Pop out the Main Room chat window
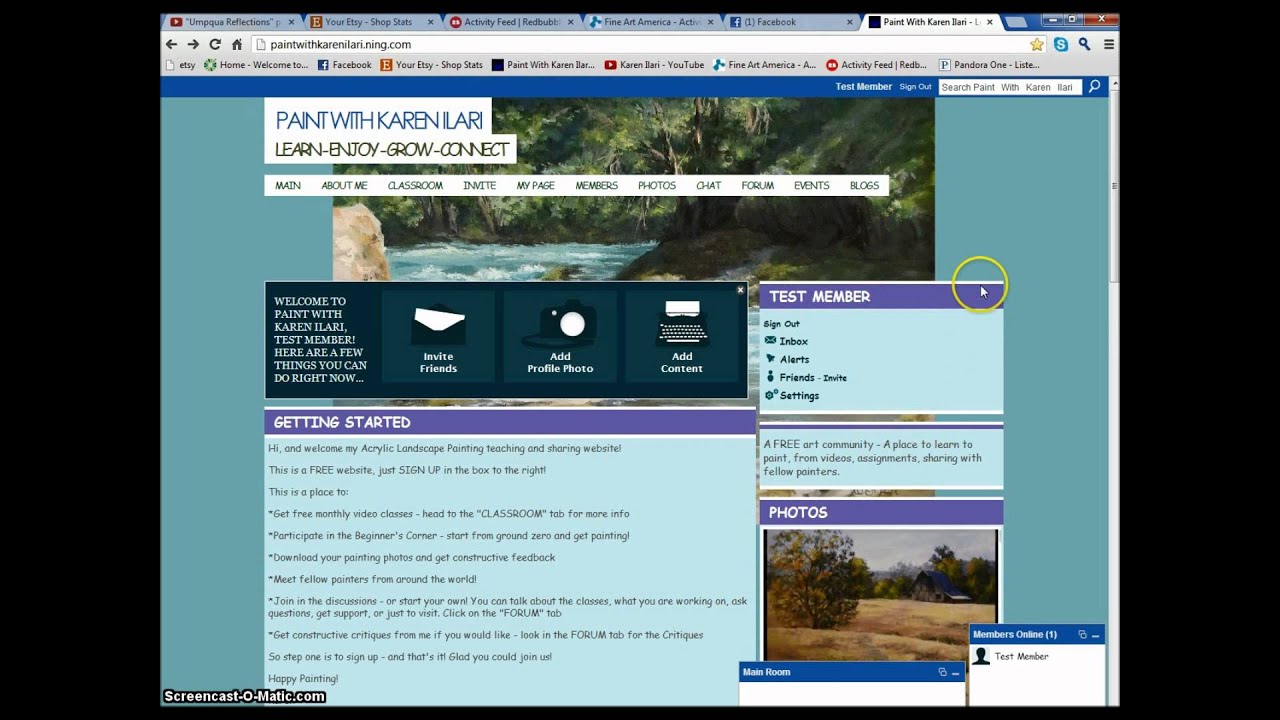Image resolution: width=1280 pixels, height=720 pixels. tap(942, 672)
